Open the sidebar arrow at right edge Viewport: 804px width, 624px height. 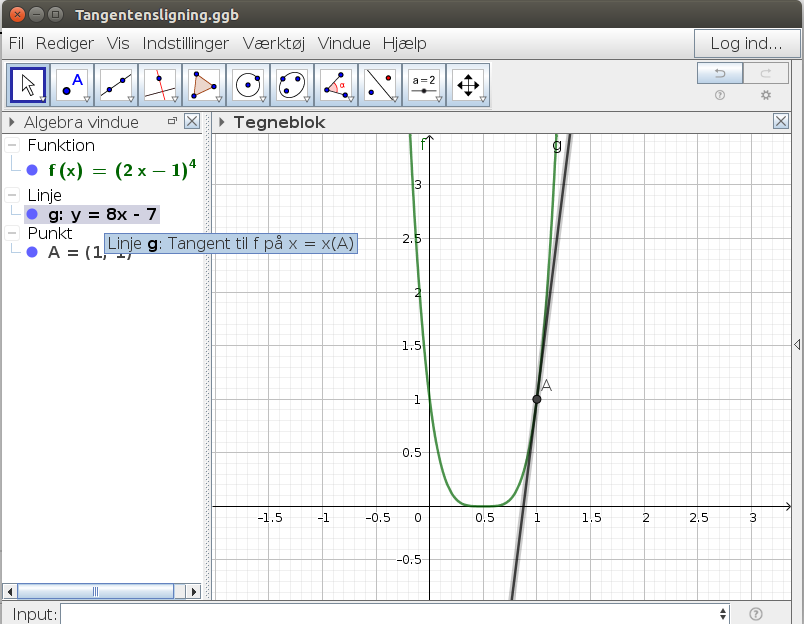click(797, 345)
